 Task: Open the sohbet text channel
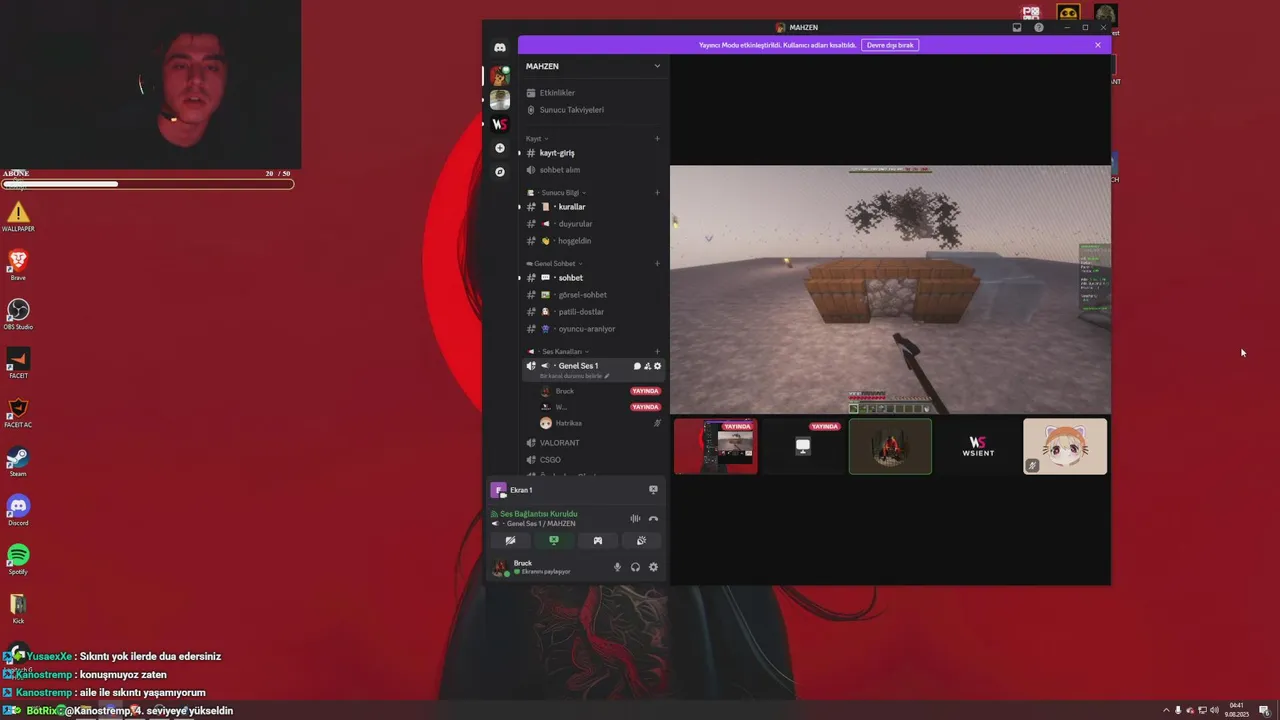(x=593, y=278)
